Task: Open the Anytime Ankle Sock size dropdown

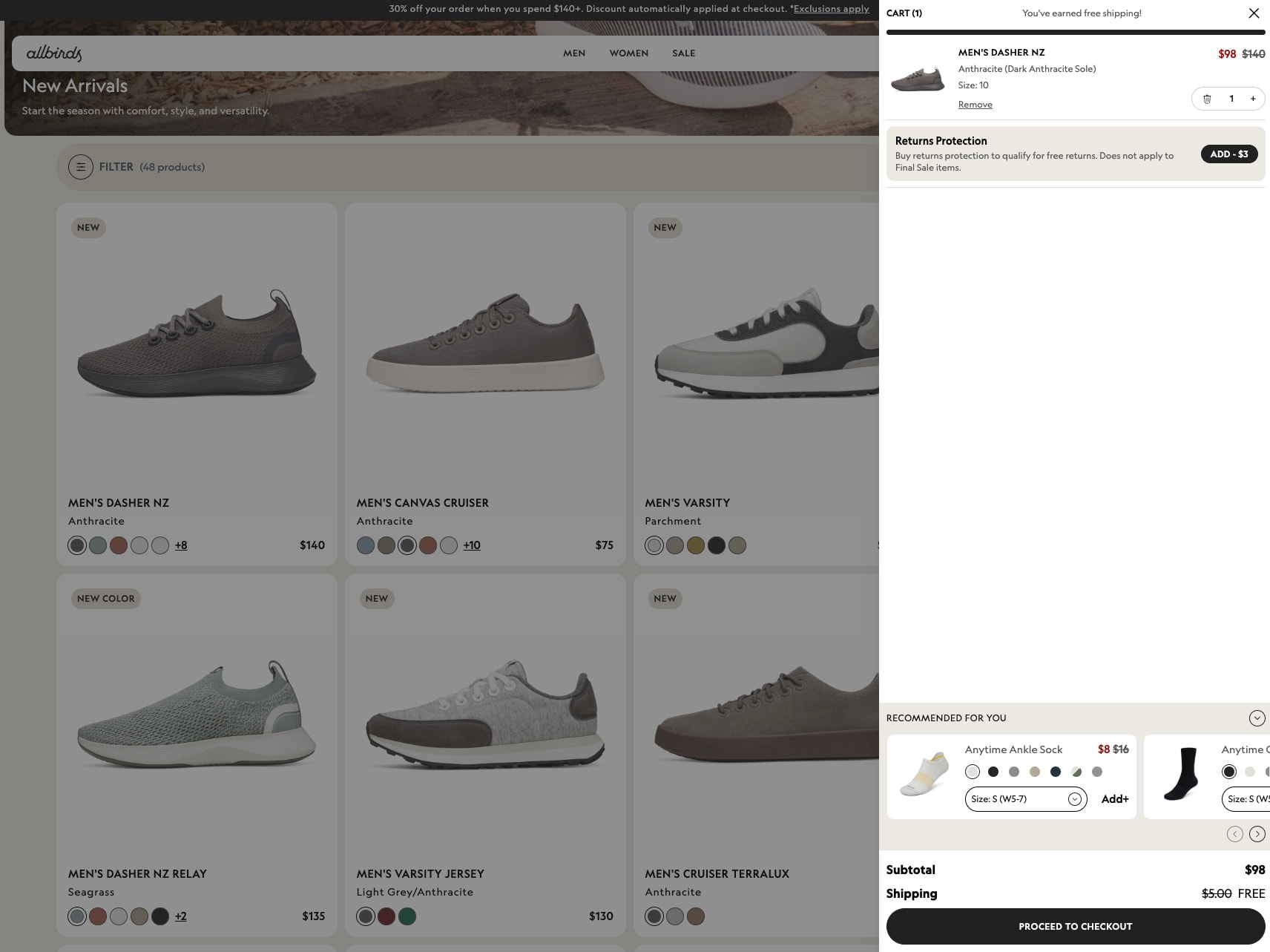Action: click(1026, 799)
